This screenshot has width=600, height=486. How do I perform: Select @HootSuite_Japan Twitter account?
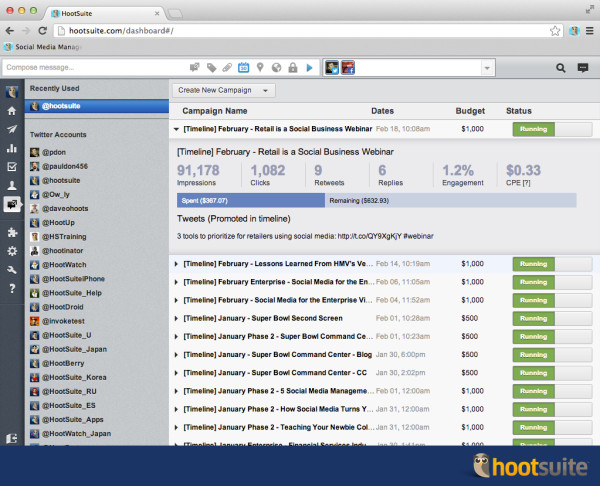click(68, 349)
